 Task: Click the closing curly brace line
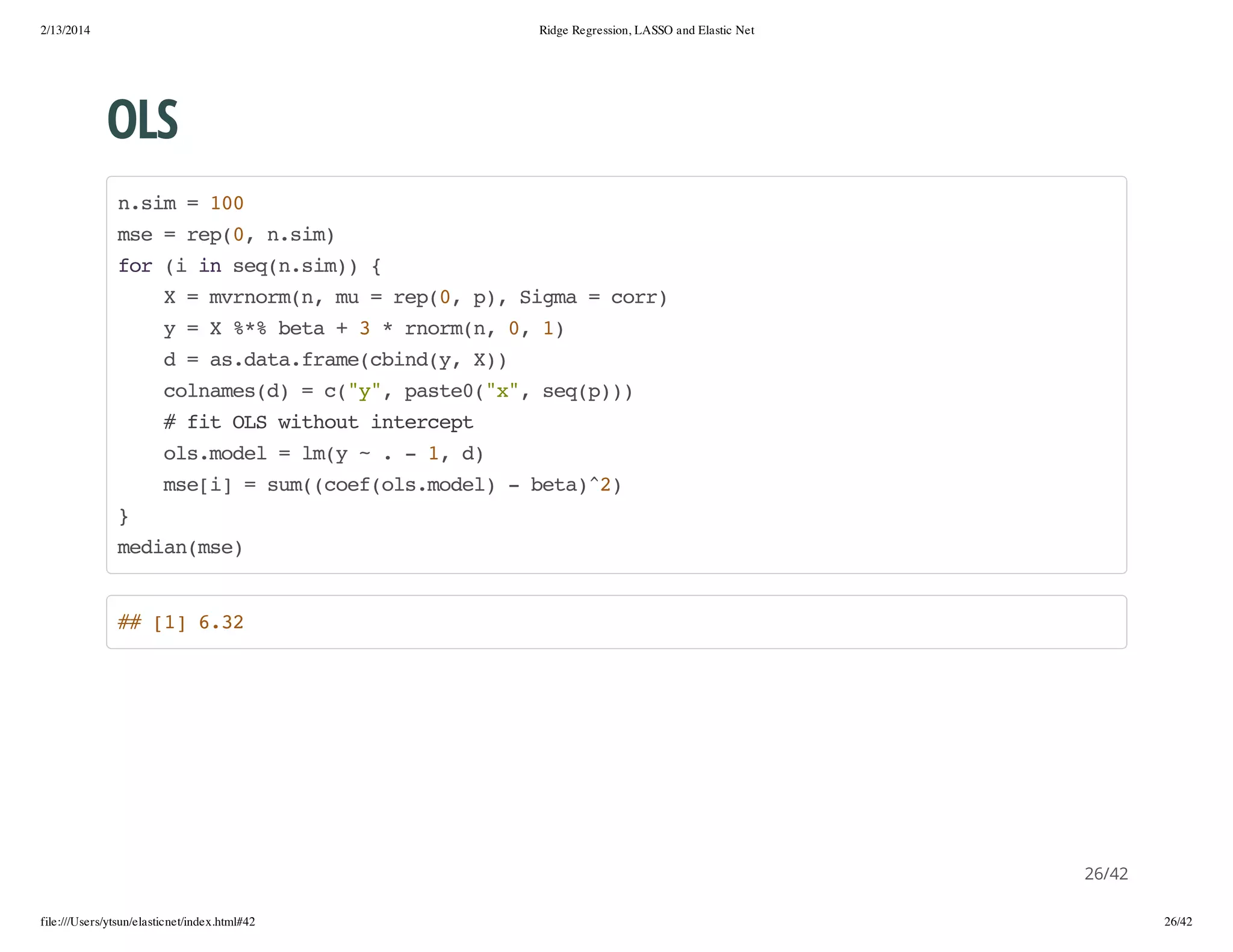click(x=123, y=516)
